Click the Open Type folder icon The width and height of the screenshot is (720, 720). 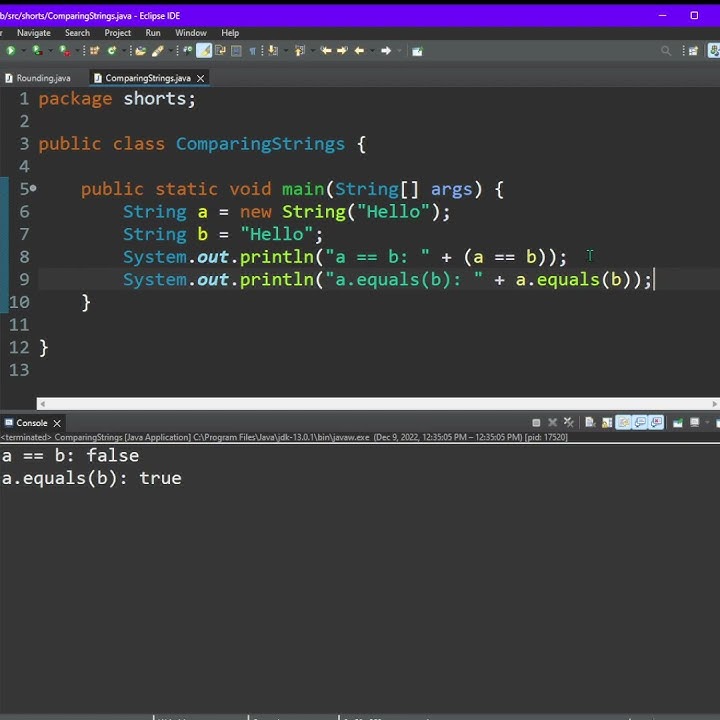click(141, 51)
